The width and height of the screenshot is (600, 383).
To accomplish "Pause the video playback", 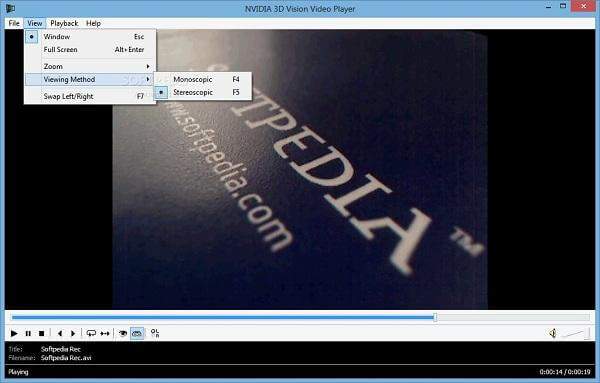I will (28, 334).
